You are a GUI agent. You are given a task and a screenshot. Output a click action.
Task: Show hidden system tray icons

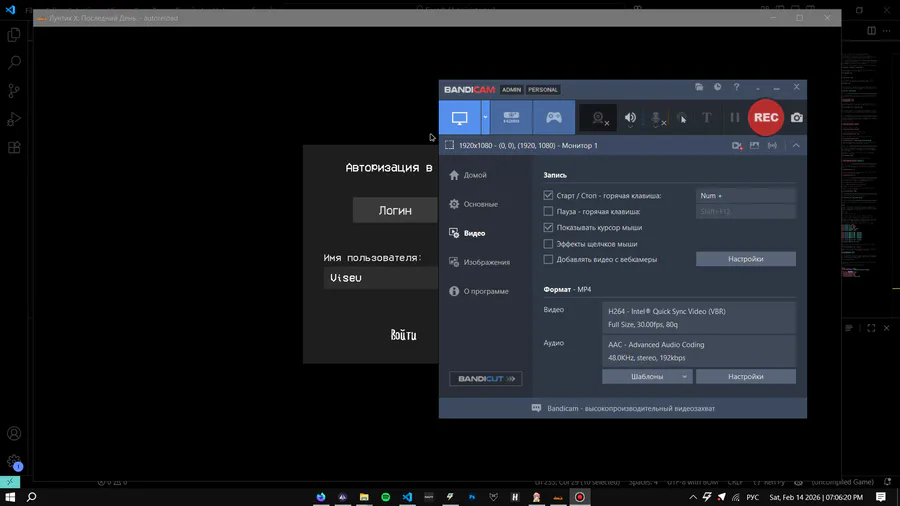(693, 497)
